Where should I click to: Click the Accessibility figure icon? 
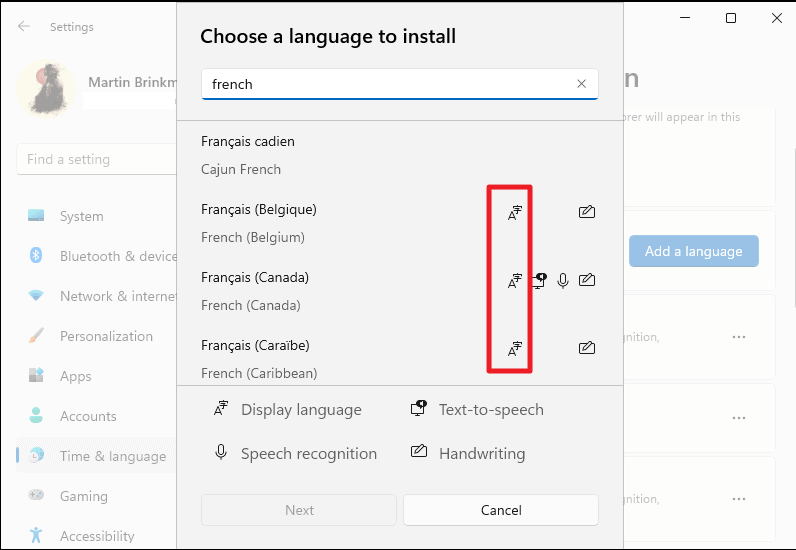pyautogui.click(x=36, y=535)
